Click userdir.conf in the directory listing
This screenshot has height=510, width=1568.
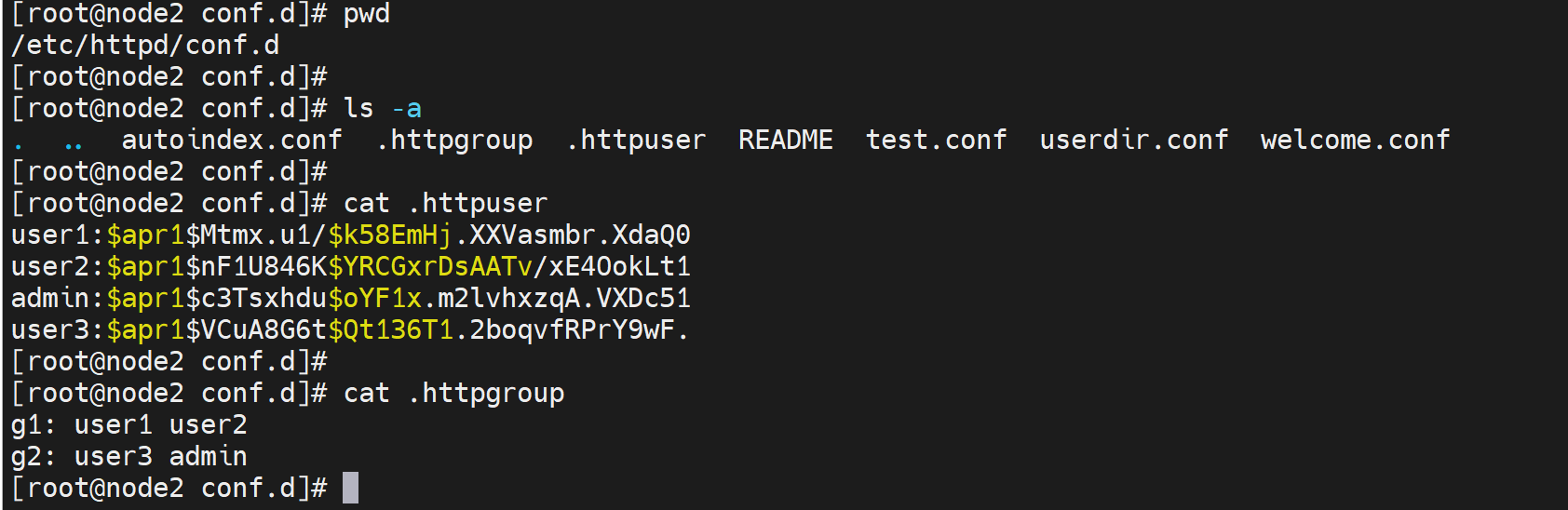(x=1133, y=141)
